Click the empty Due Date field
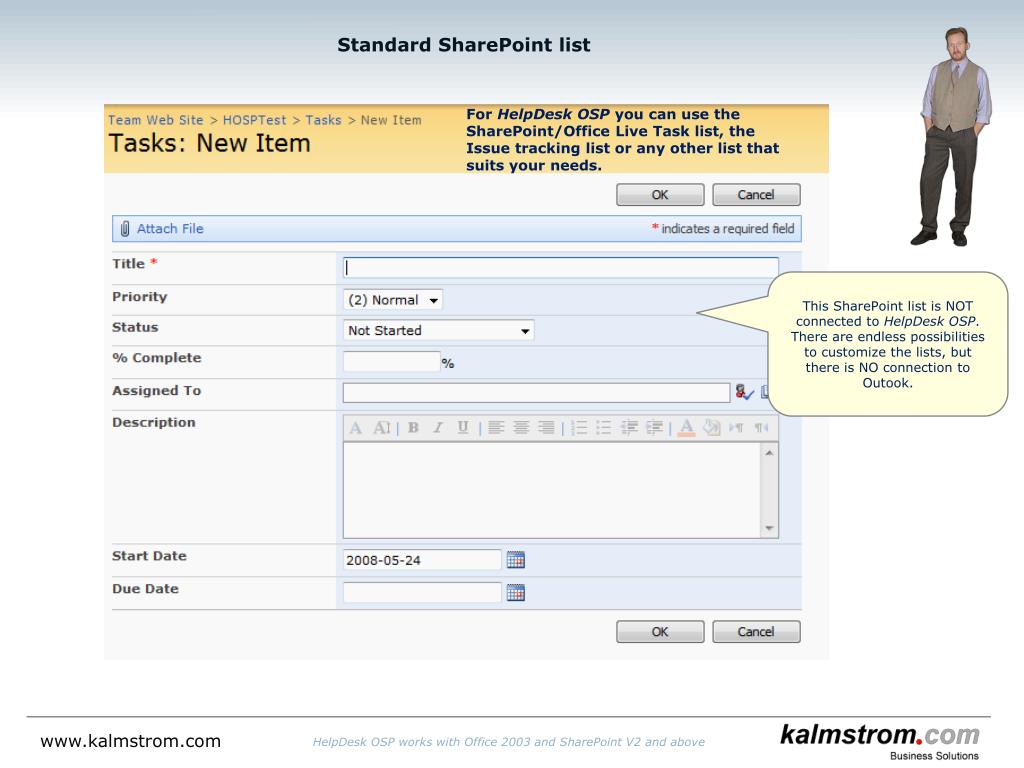The image size is (1024, 768). [422, 592]
